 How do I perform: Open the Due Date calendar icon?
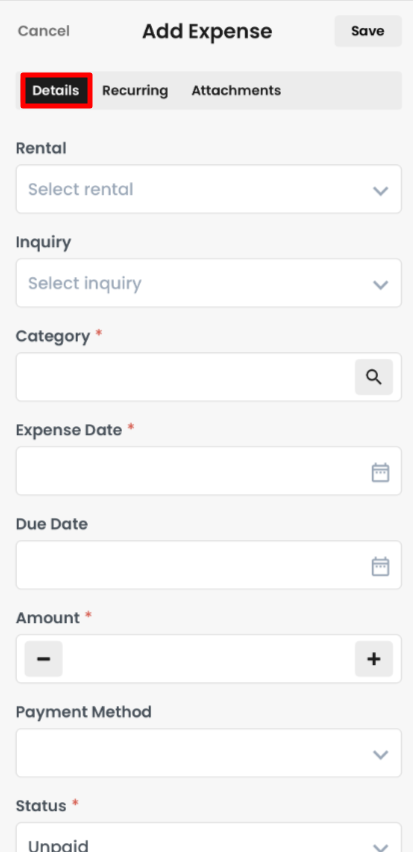click(x=380, y=566)
